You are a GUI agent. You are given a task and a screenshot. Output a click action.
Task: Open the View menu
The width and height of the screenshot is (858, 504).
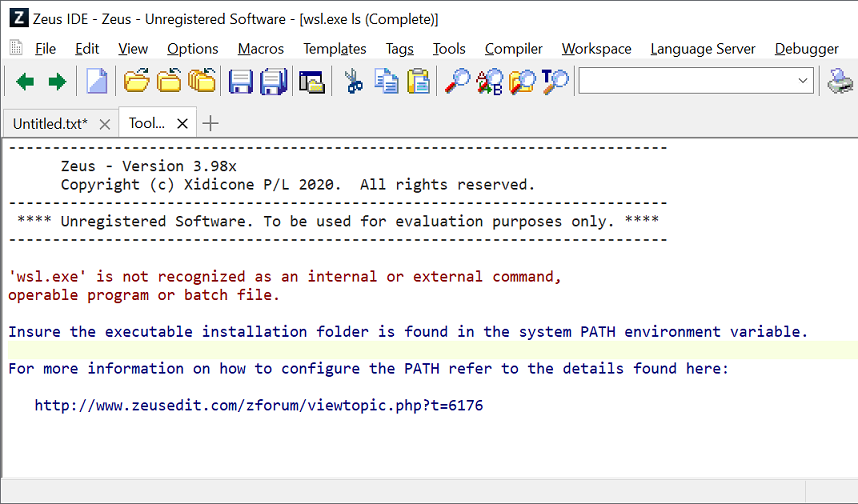(133, 49)
